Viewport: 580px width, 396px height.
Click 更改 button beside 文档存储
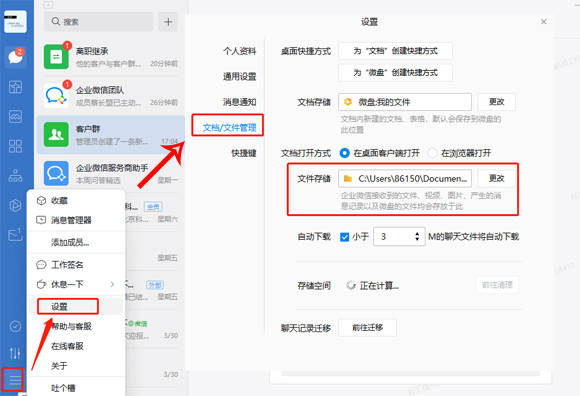click(x=496, y=102)
